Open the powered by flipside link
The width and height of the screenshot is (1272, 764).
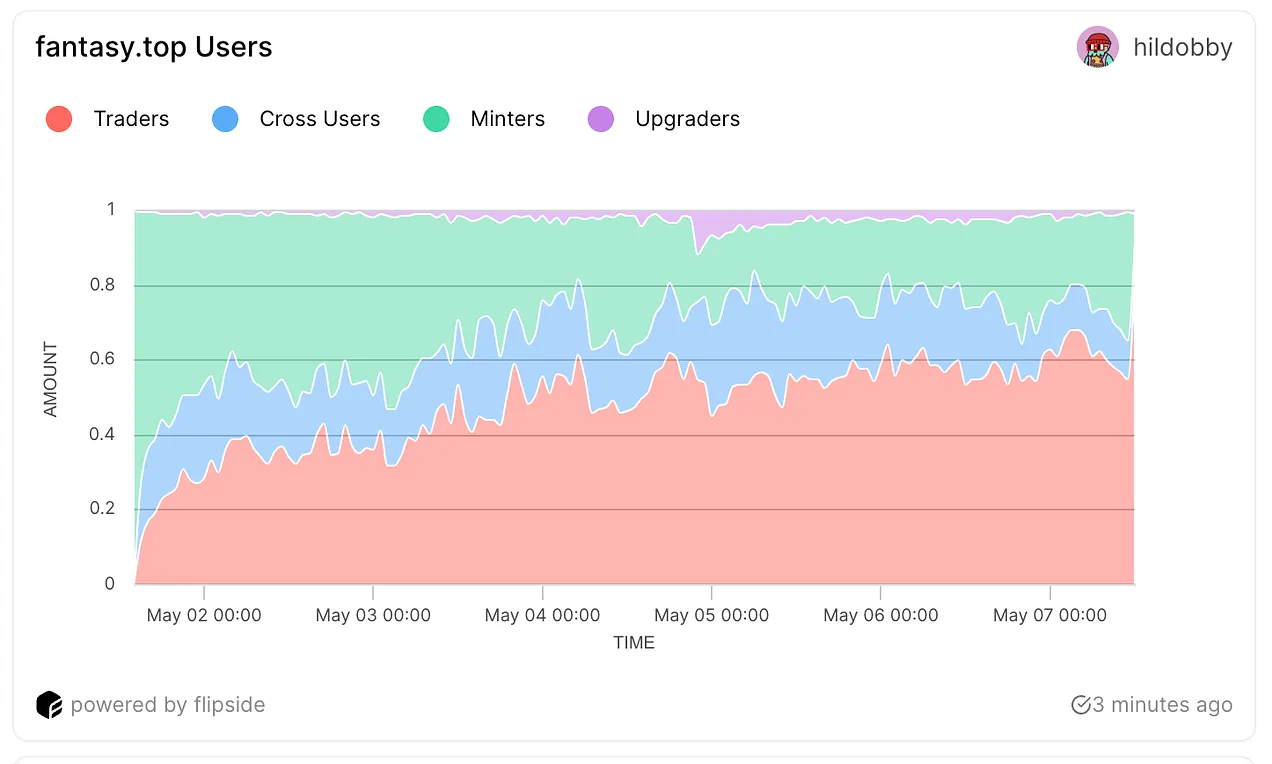[x=168, y=705]
